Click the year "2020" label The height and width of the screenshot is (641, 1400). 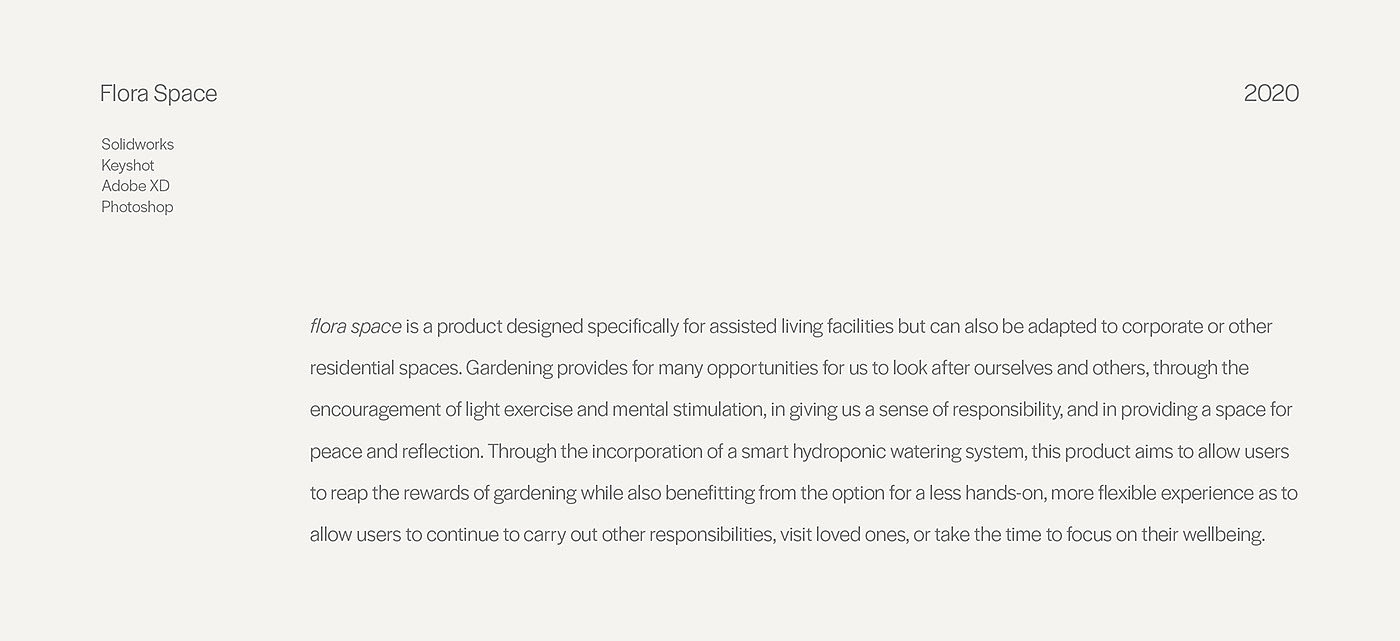click(x=1271, y=94)
